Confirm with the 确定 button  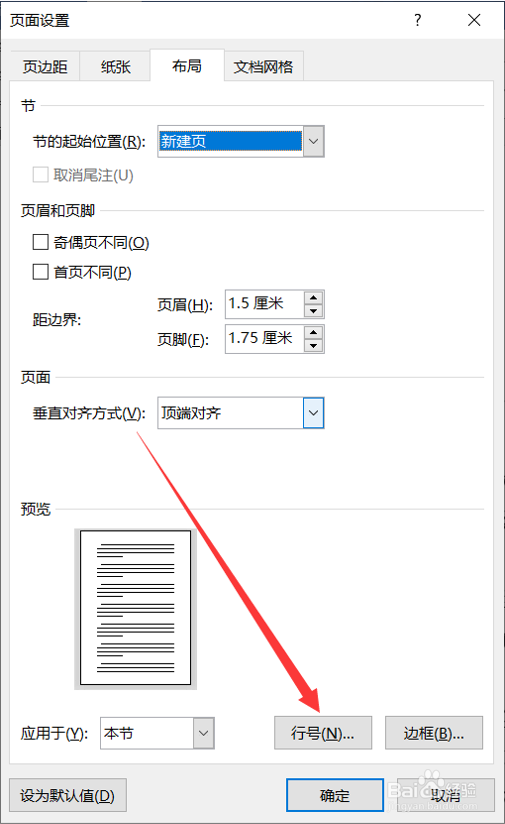(x=335, y=795)
